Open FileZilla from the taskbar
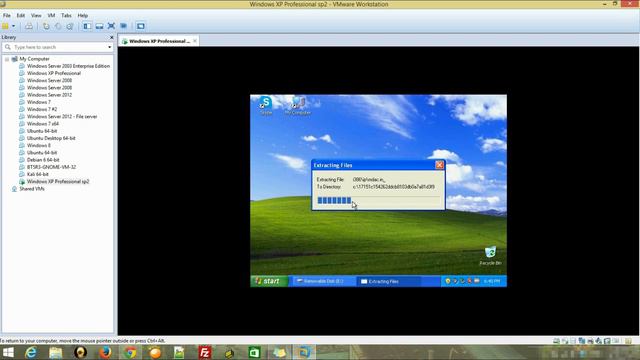Image resolution: width=640 pixels, height=360 pixels. coord(204,352)
